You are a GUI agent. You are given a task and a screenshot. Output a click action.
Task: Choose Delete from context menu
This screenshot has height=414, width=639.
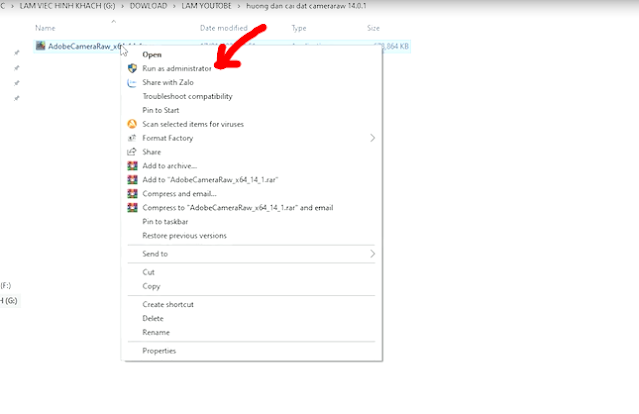pyautogui.click(x=153, y=318)
